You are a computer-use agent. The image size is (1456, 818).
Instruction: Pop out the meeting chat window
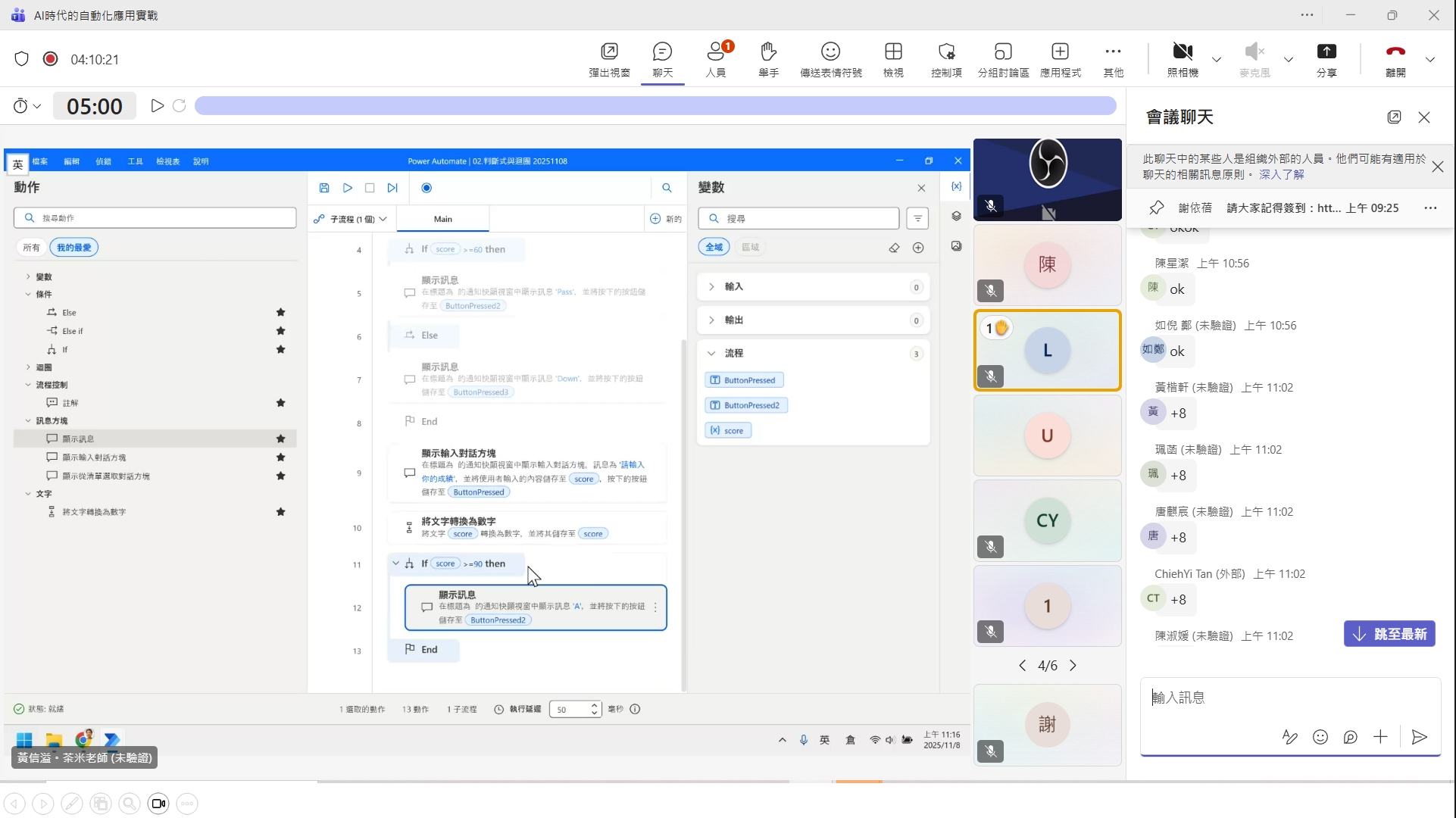click(x=1394, y=117)
